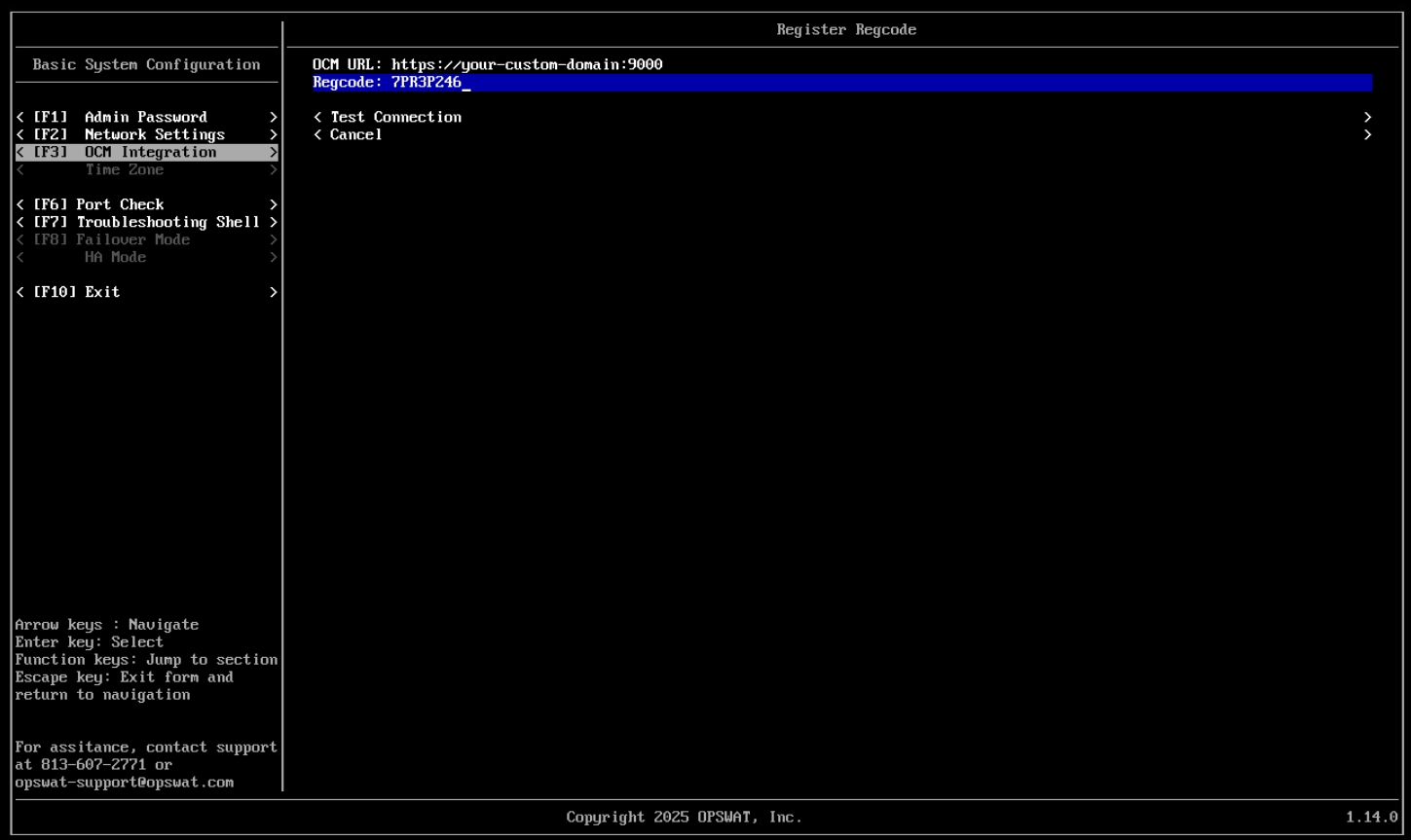Image resolution: width=1411 pixels, height=840 pixels.
Task: Click the right arrow at end of Cancel row
Action: tap(1367, 134)
